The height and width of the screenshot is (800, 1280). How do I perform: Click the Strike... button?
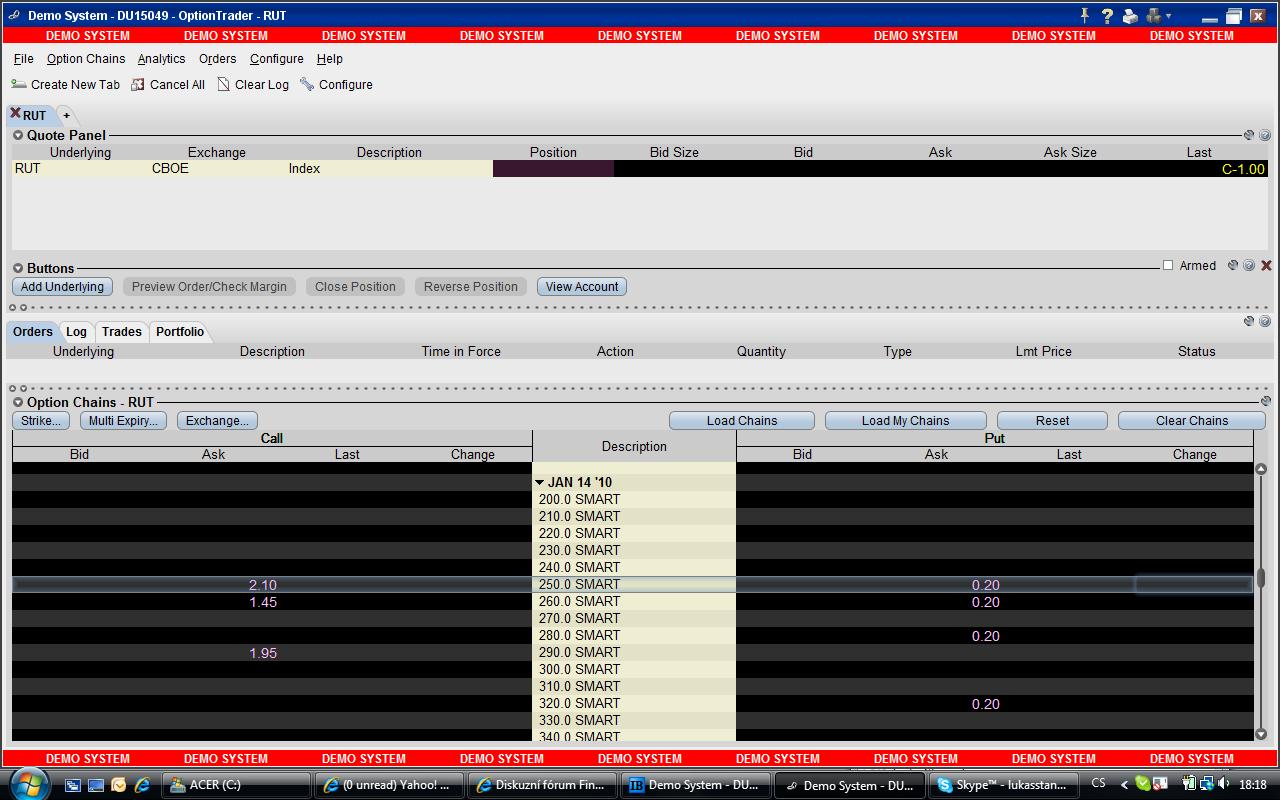(x=41, y=421)
